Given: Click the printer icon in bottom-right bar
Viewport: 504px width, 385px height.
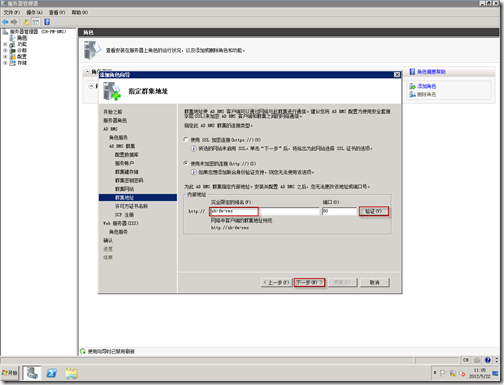Looking at the screenshot, I should click(477, 360).
